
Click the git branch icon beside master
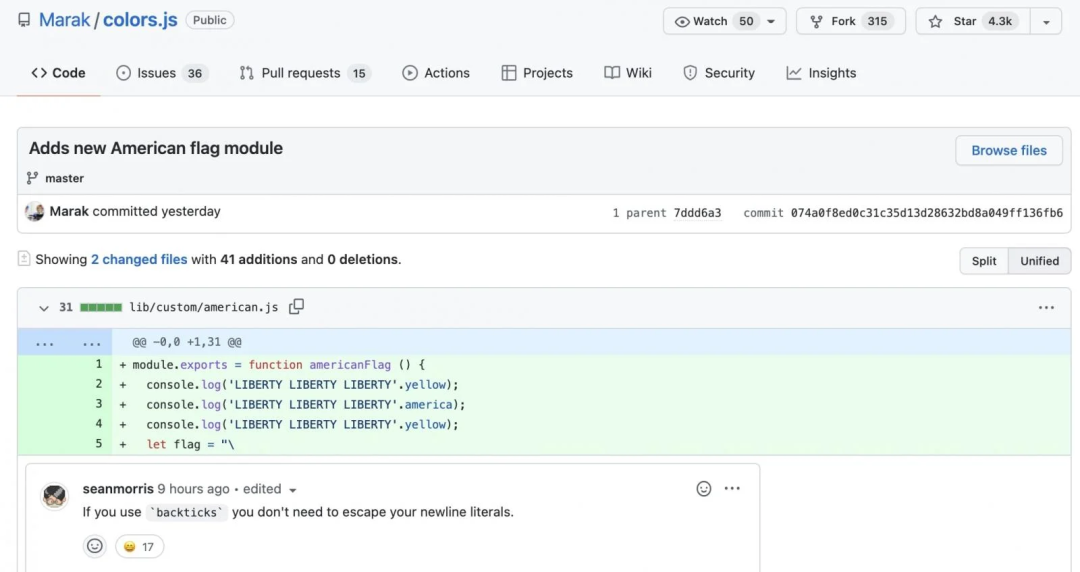tap(32, 178)
